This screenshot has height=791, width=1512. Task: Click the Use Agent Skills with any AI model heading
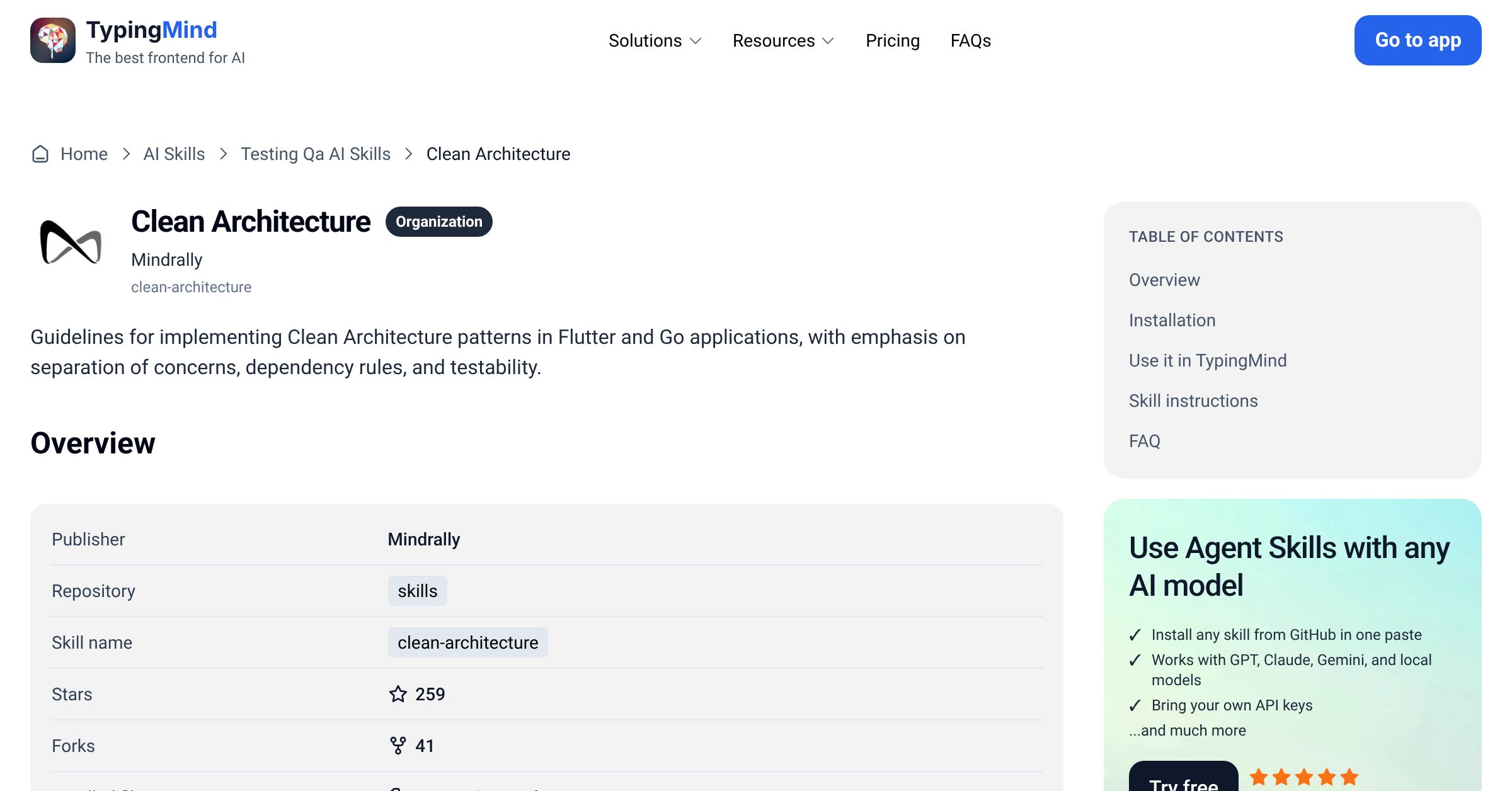(1289, 566)
